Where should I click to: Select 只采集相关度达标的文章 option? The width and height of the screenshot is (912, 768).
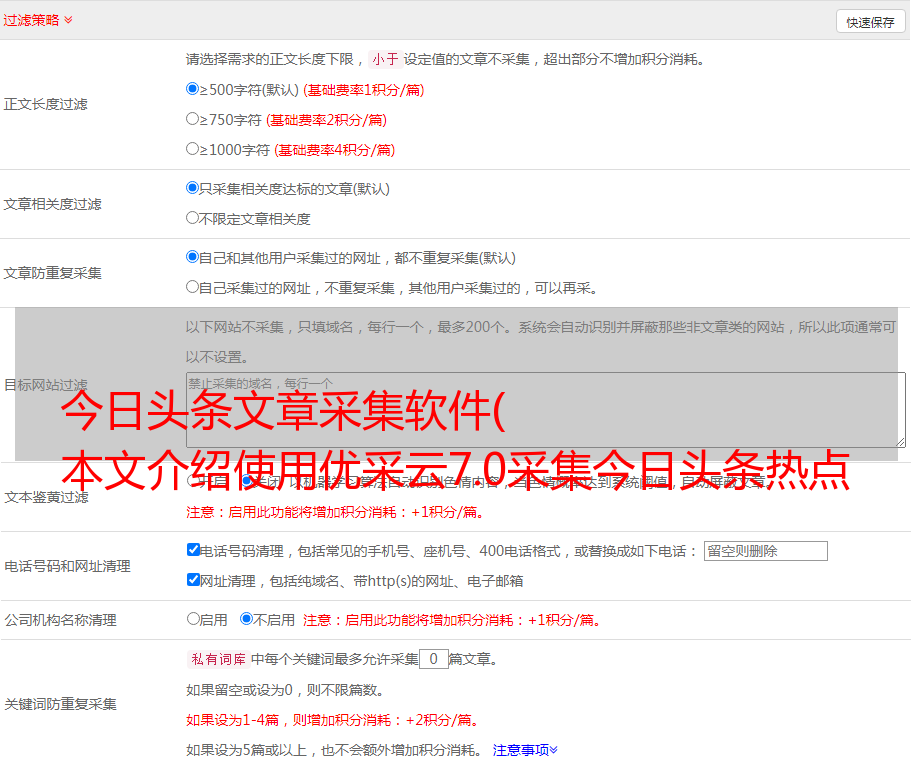[193, 188]
